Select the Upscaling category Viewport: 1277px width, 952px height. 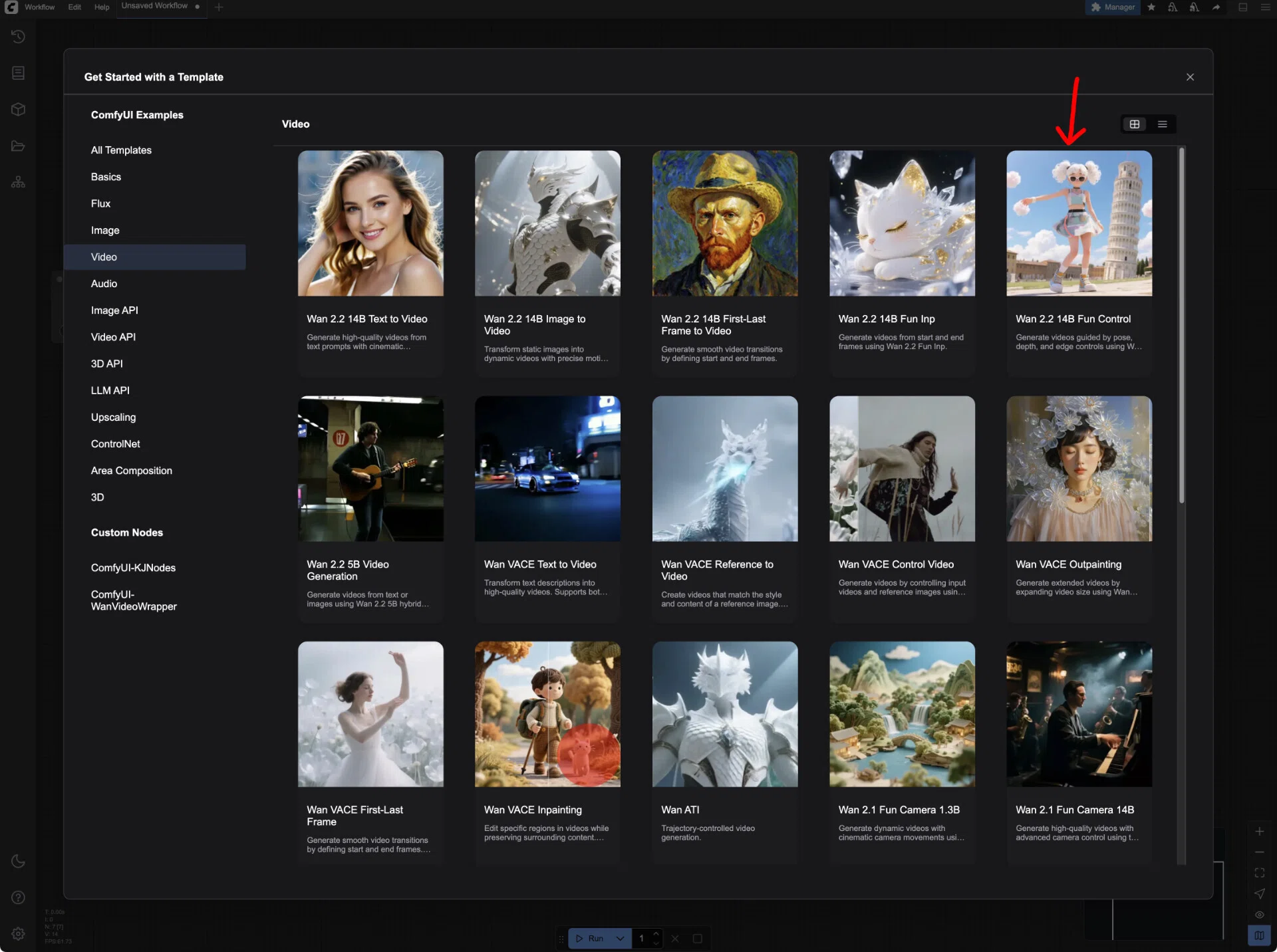pos(113,417)
